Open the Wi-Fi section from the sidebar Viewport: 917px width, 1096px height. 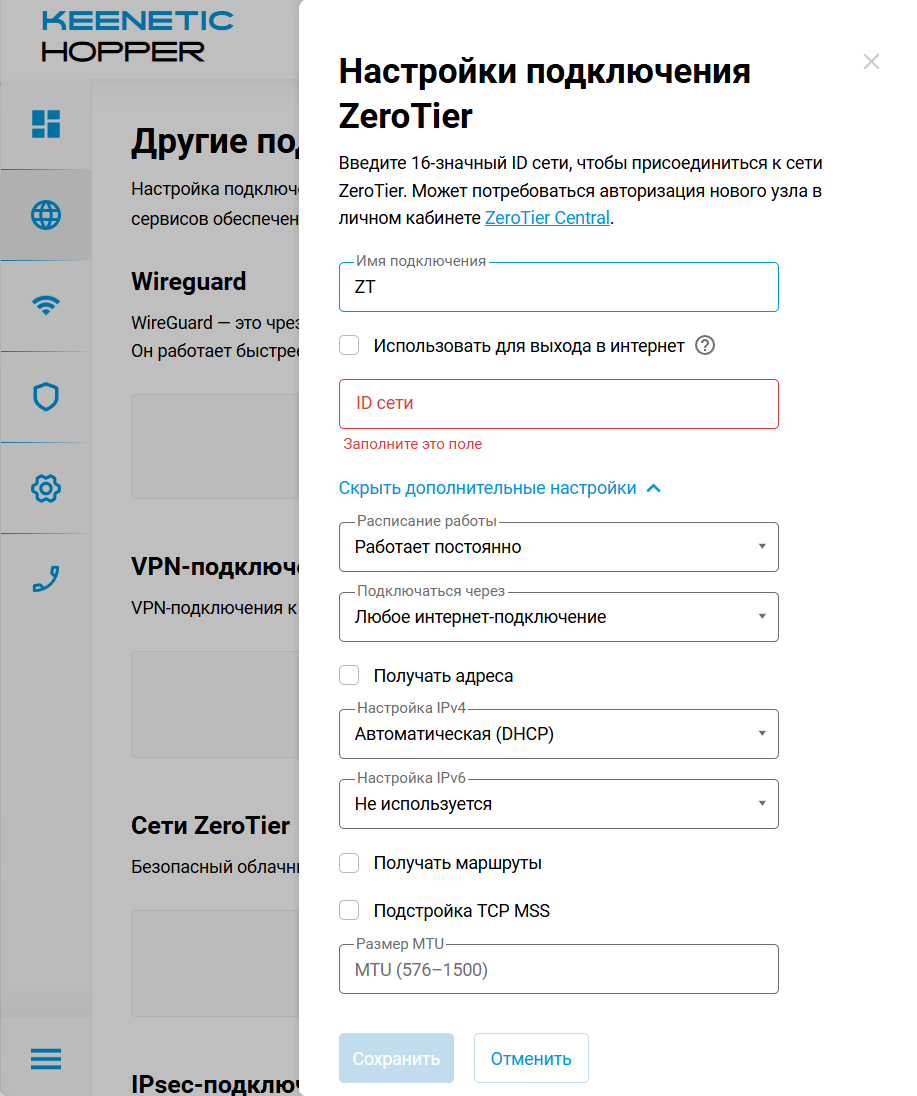pos(46,306)
